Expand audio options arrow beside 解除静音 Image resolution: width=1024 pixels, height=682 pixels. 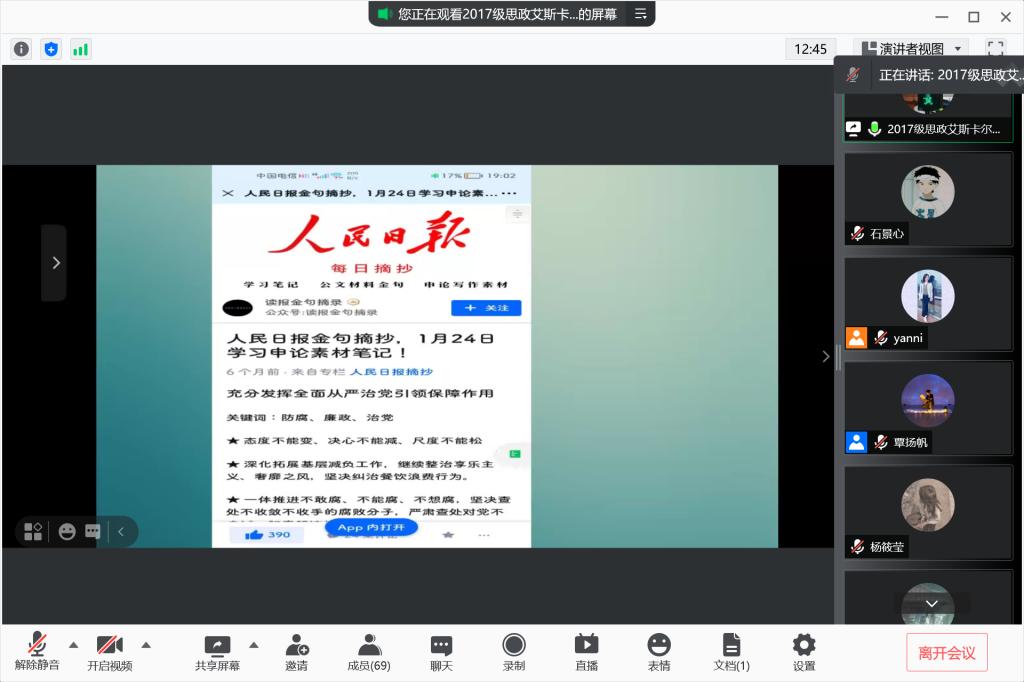point(73,644)
